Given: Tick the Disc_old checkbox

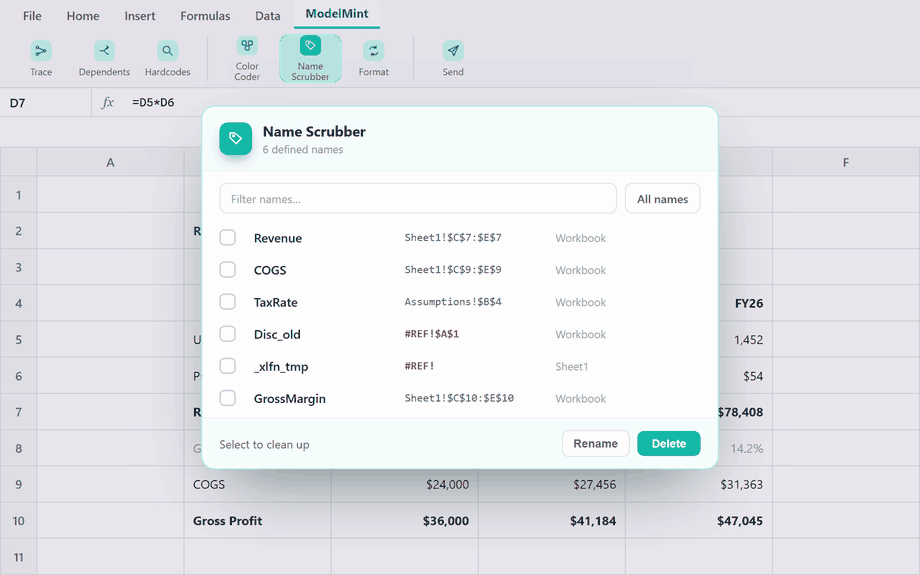Looking at the screenshot, I should [x=228, y=334].
